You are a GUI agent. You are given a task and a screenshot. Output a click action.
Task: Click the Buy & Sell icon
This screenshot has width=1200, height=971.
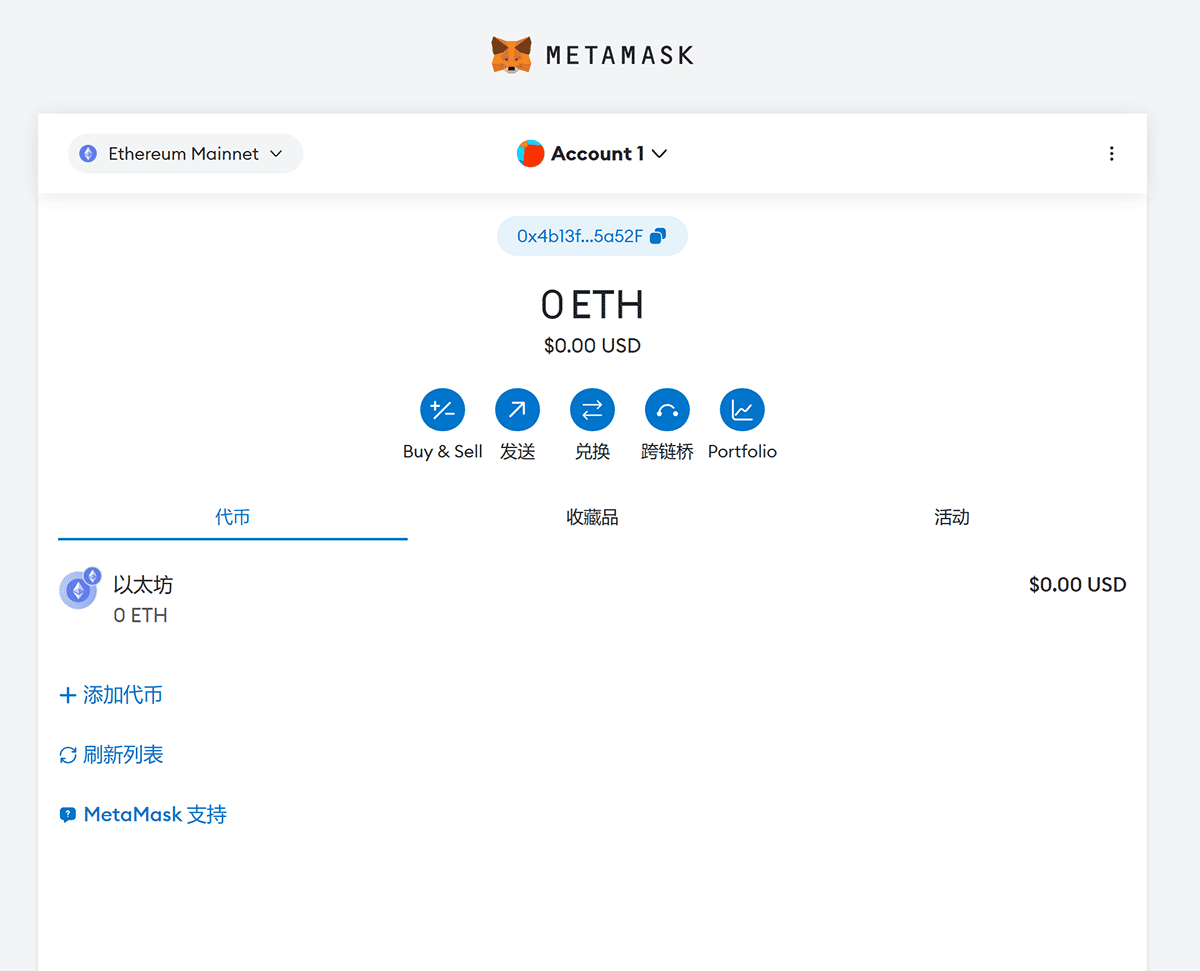pos(442,410)
